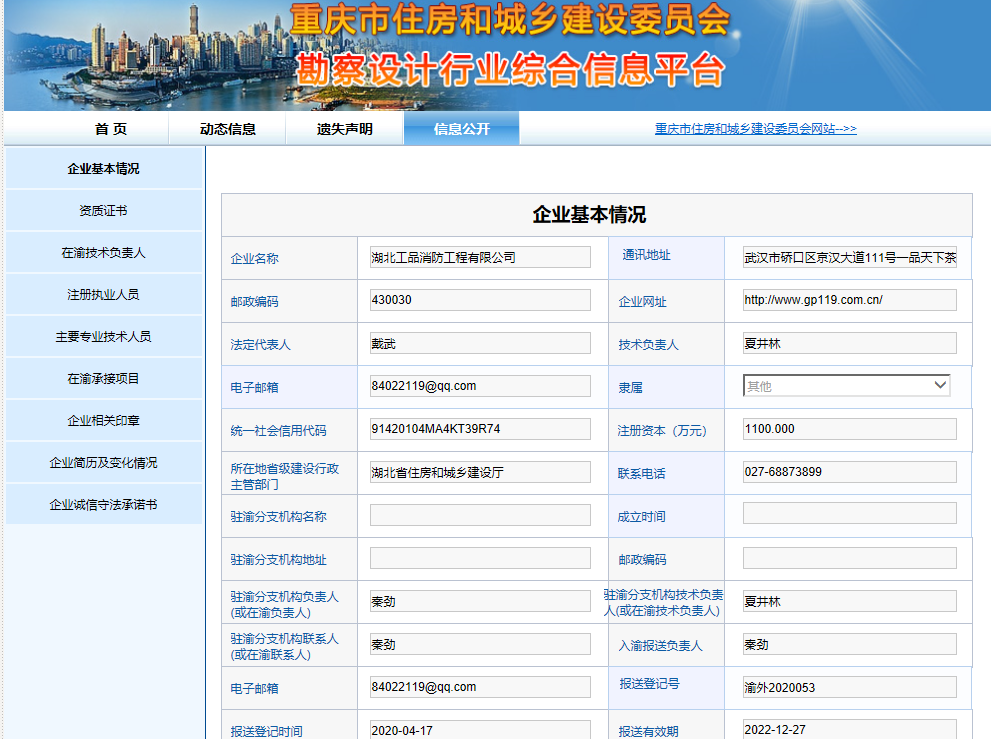The width and height of the screenshot is (991, 739).
Task: Click the 通讯地址 input field
Action: click(x=849, y=257)
